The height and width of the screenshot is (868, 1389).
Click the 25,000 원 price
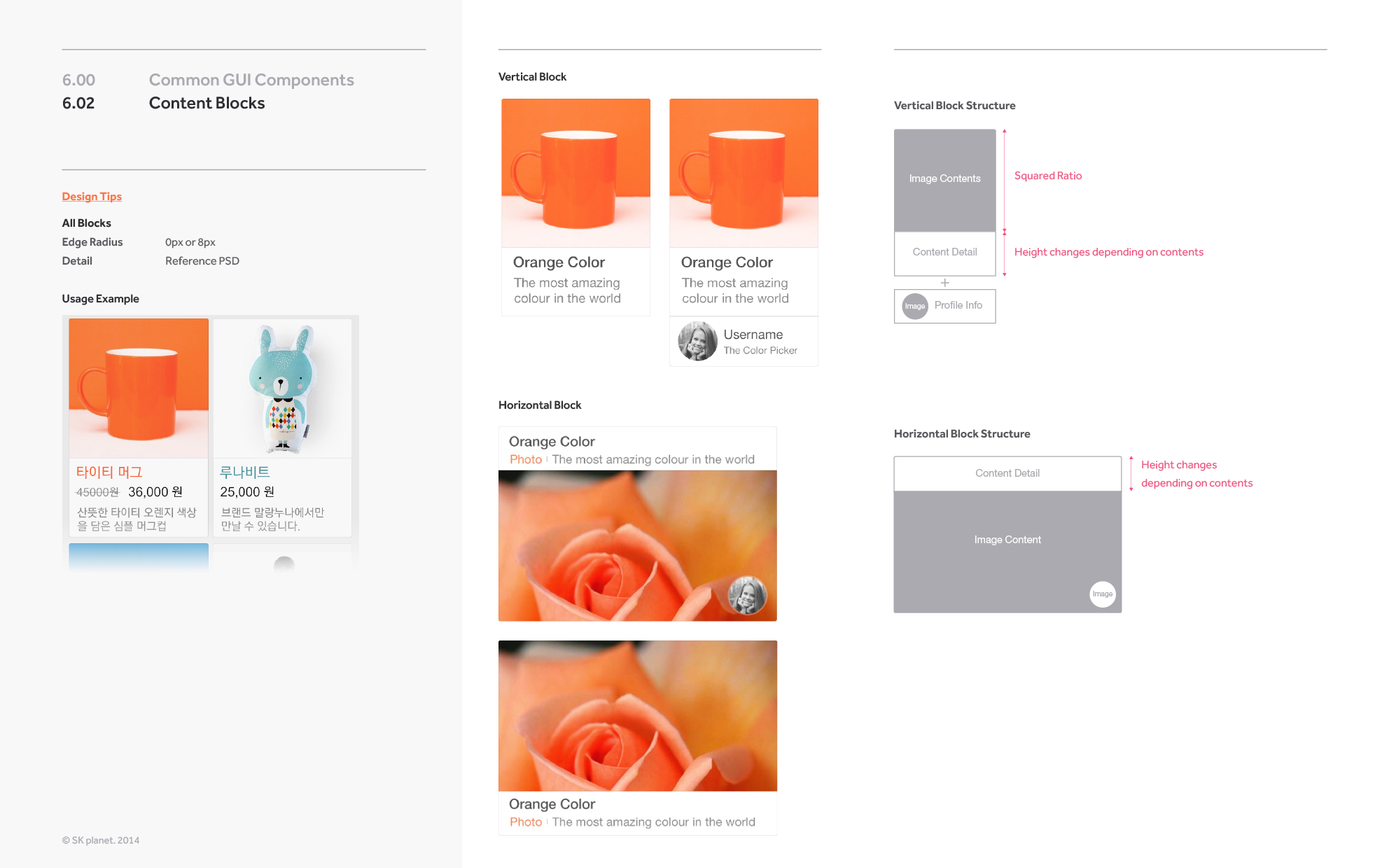247,492
